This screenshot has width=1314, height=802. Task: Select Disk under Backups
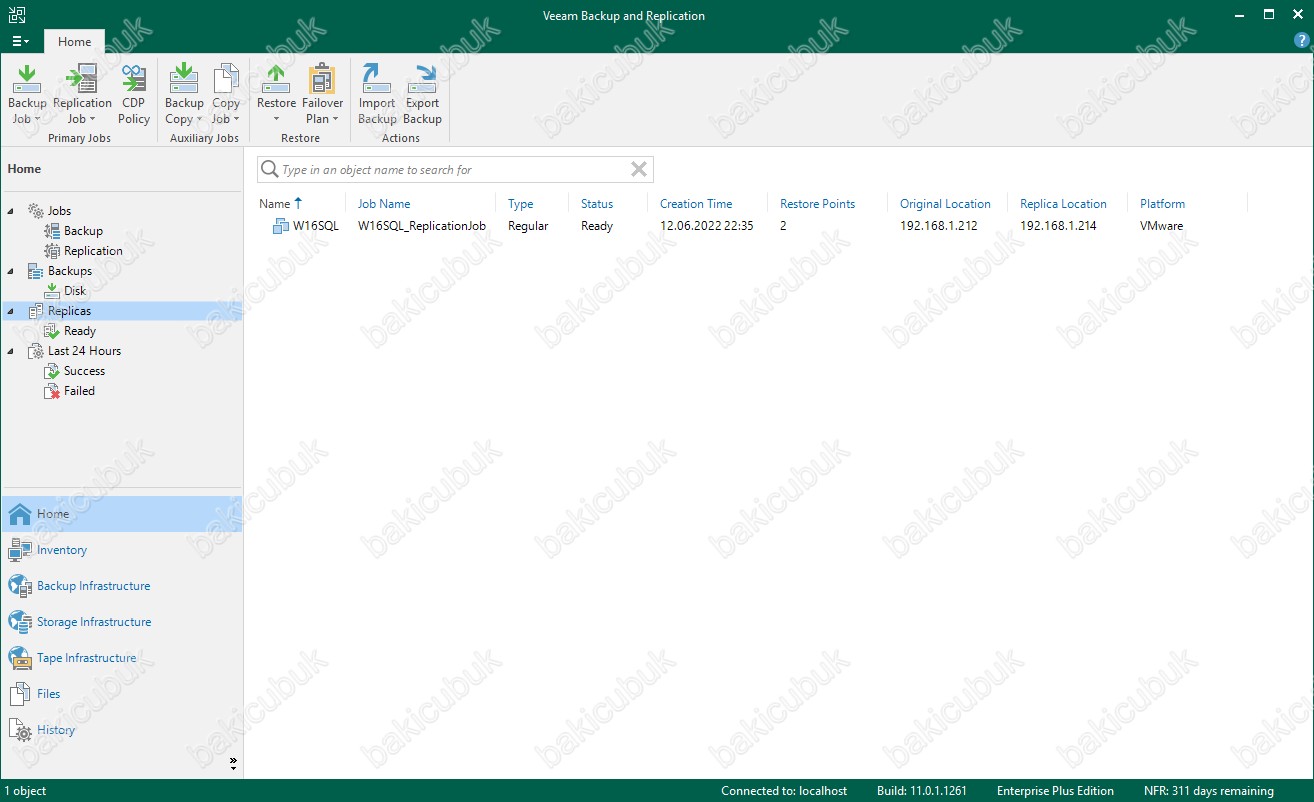click(75, 291)
